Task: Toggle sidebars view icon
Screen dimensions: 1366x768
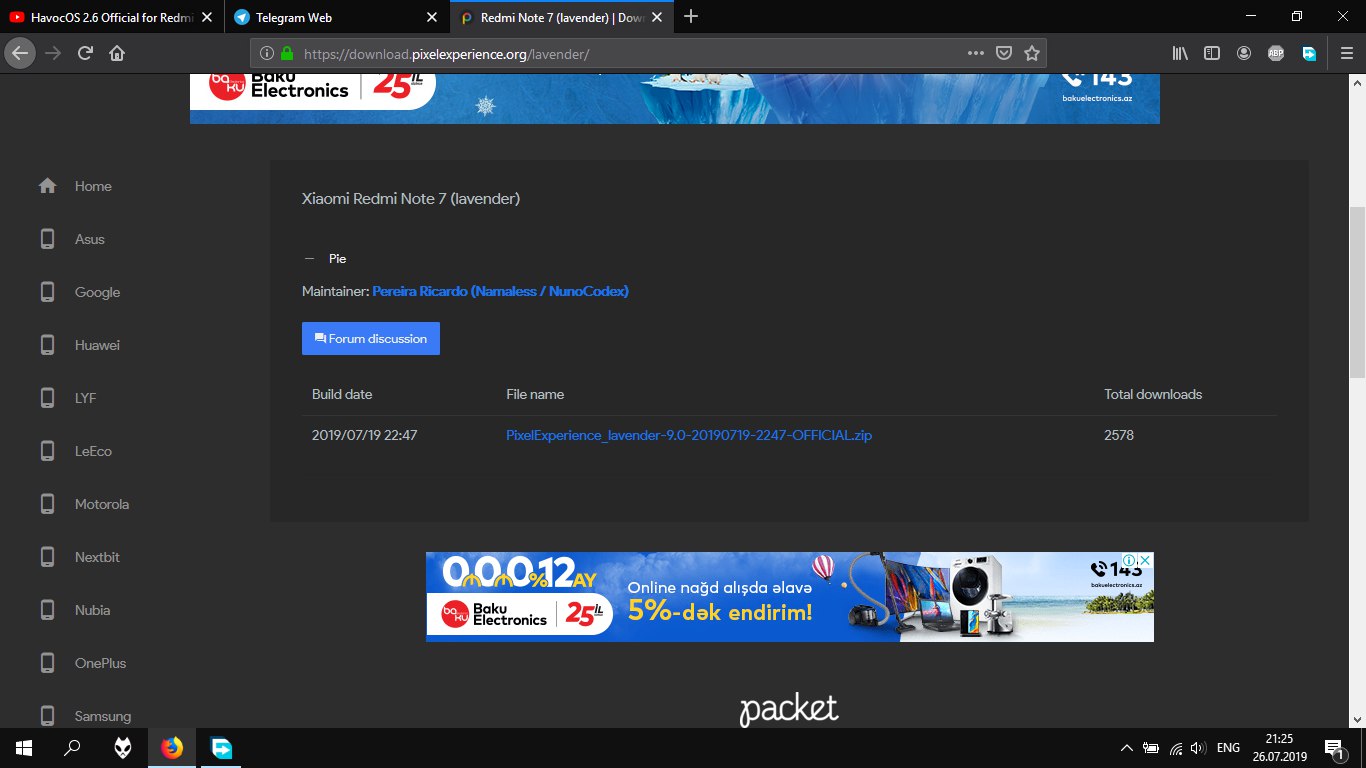Action: (x=1211, y=53)
